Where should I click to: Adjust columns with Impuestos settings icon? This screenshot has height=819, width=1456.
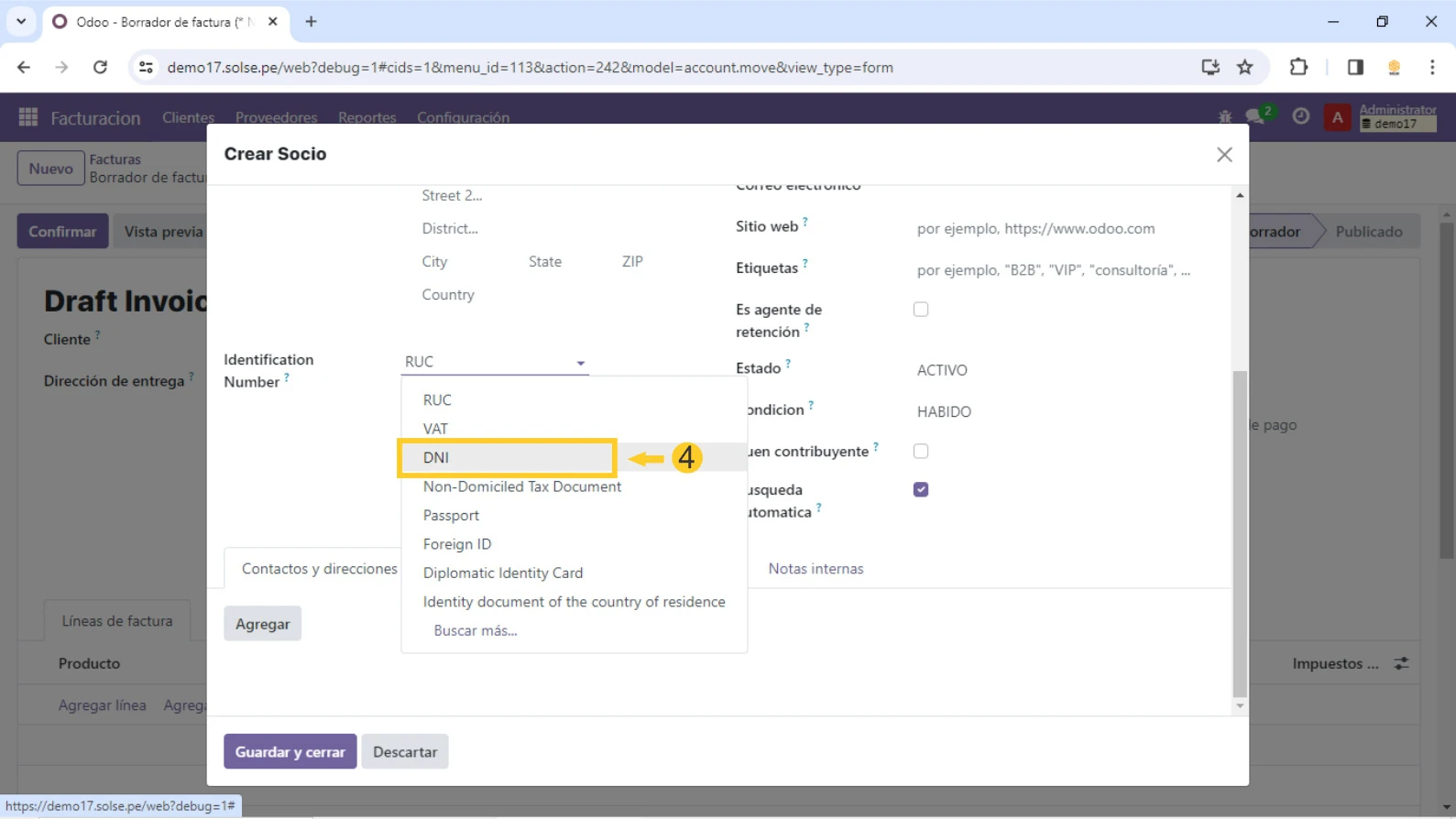(1402, 663)
